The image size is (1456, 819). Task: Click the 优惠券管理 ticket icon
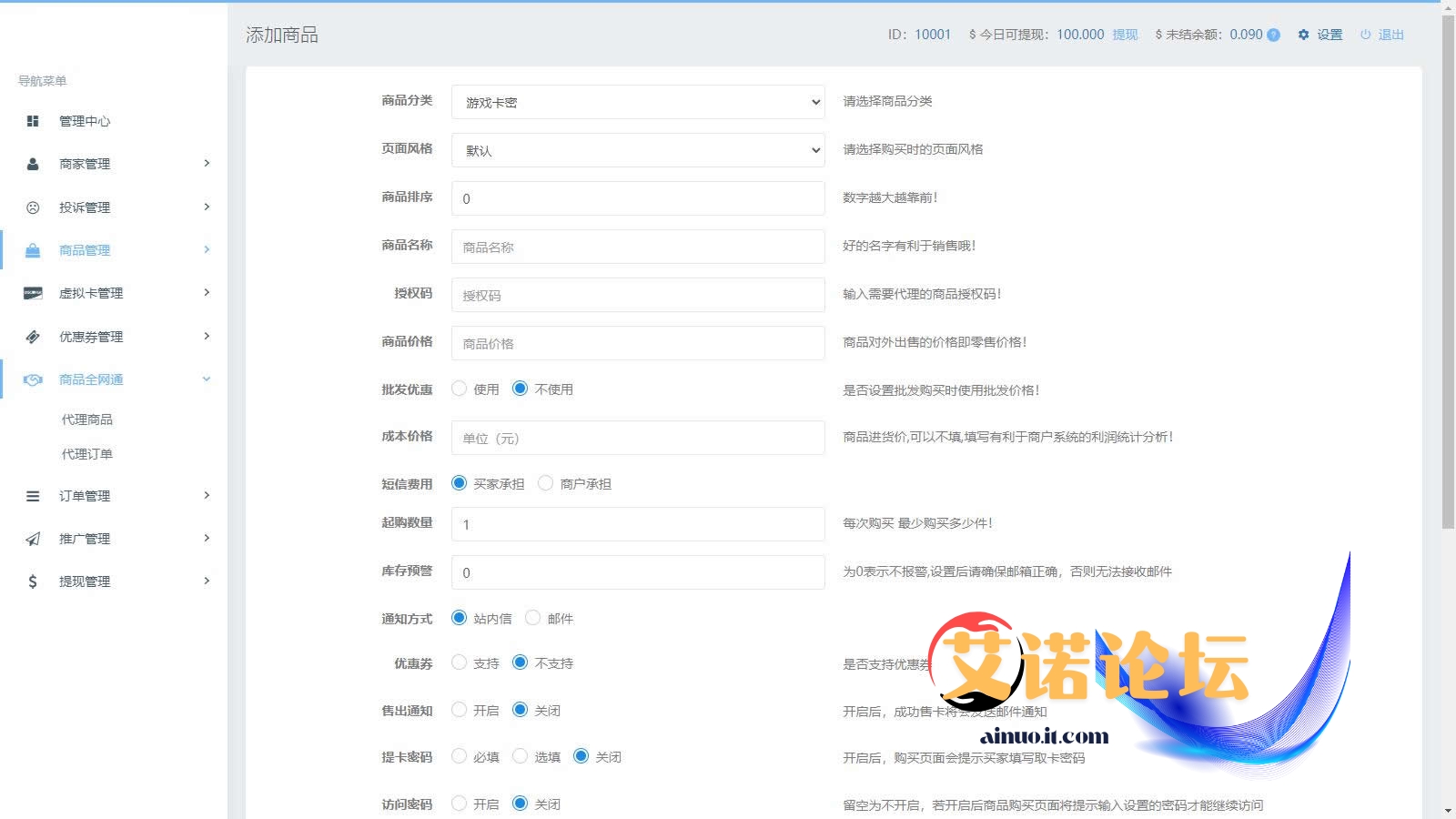coord(33,337)
